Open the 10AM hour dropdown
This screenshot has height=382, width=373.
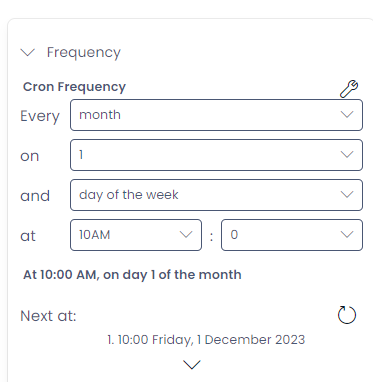pos(136,235)
